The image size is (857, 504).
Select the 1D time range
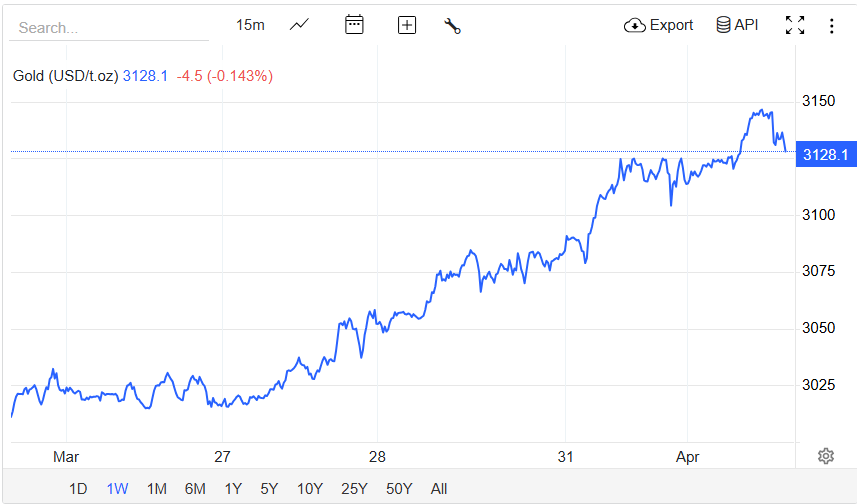[78, 488]
